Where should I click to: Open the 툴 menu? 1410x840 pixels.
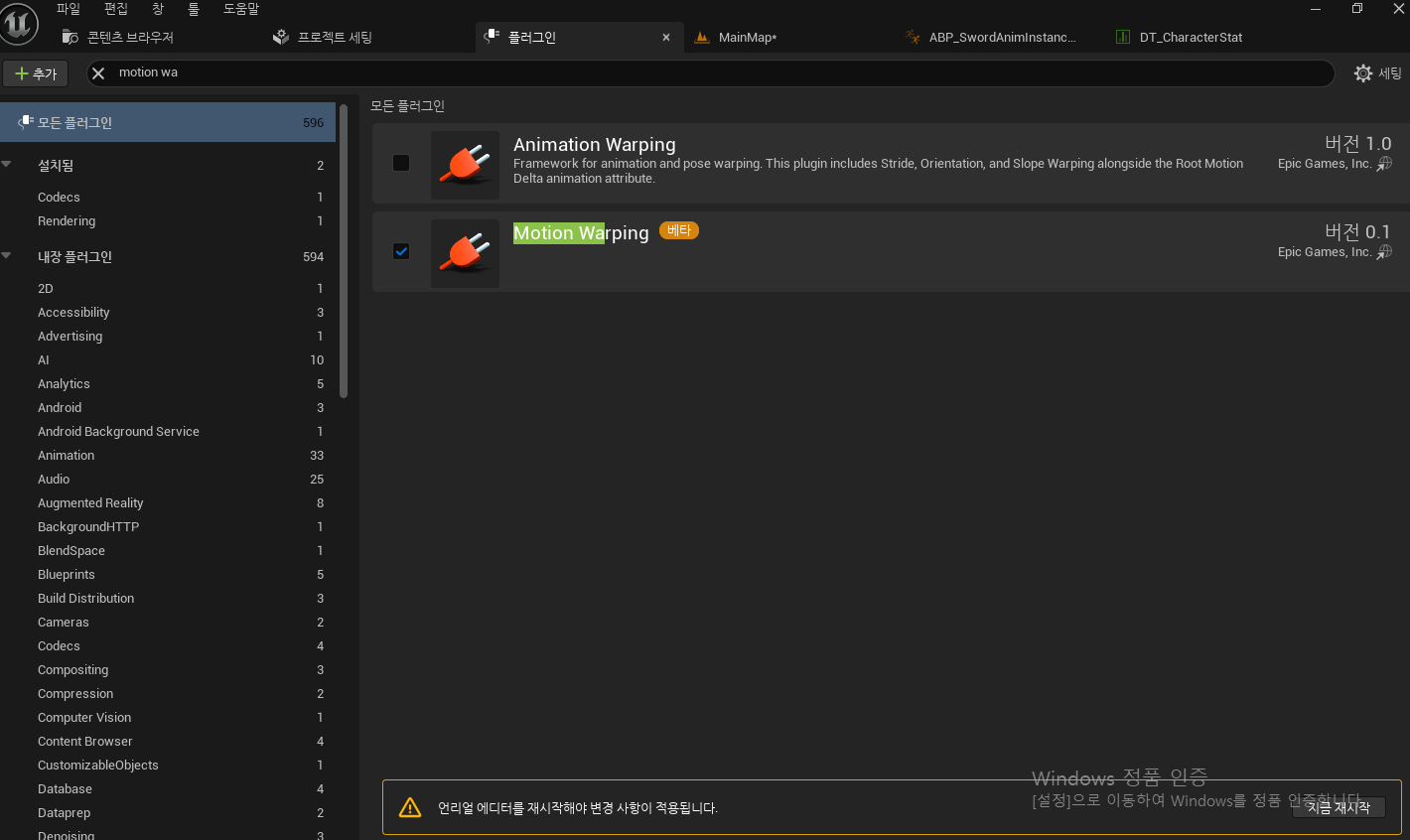pos(194,9)
